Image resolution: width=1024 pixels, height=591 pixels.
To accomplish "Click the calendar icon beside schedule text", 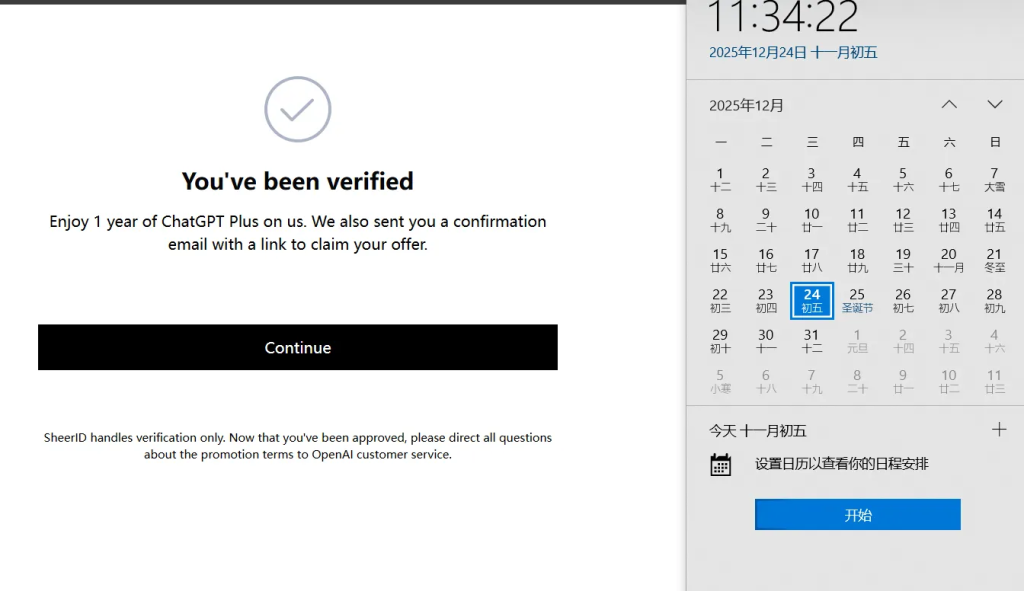I will pyautogui.click(x=720, y=464).
